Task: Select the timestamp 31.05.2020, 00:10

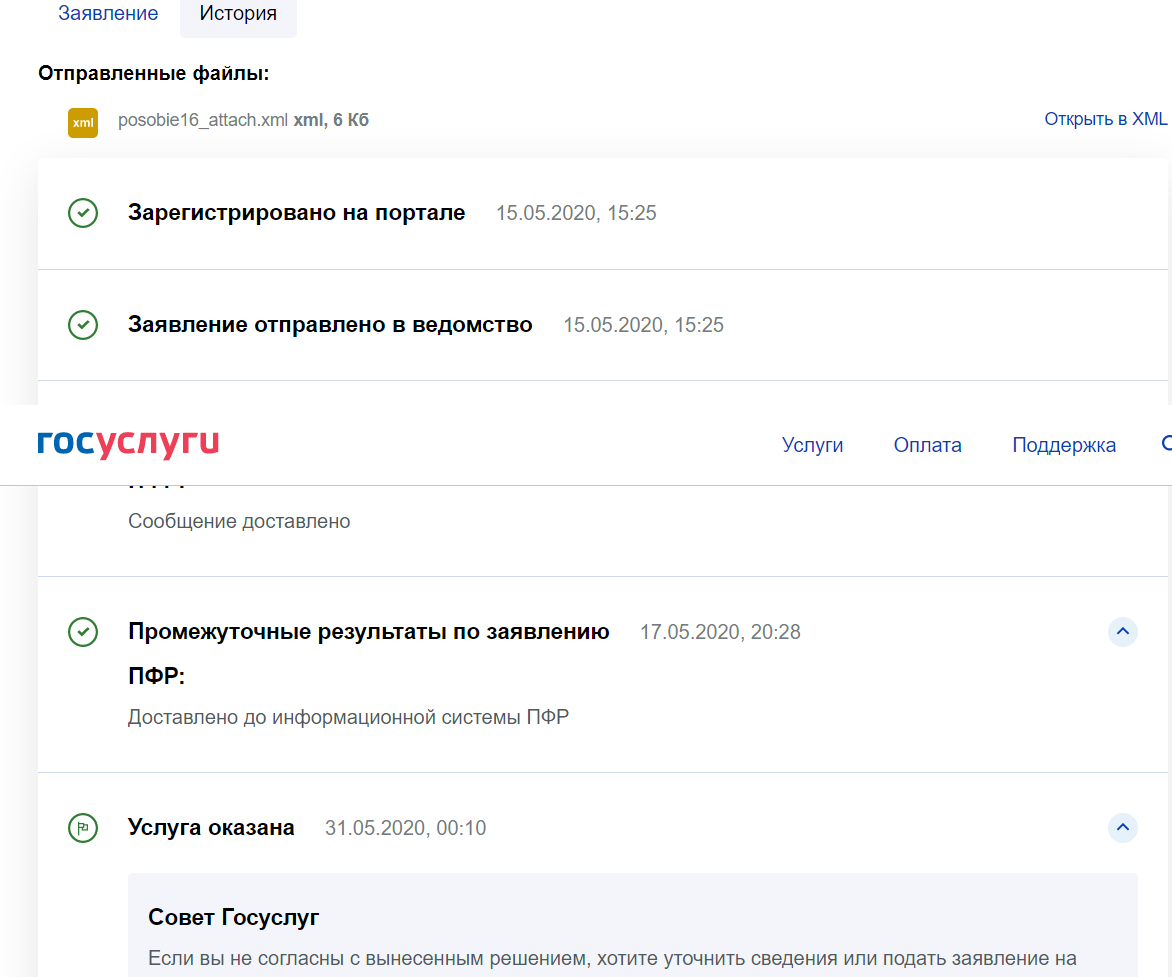Action: [x=405, y=827]
